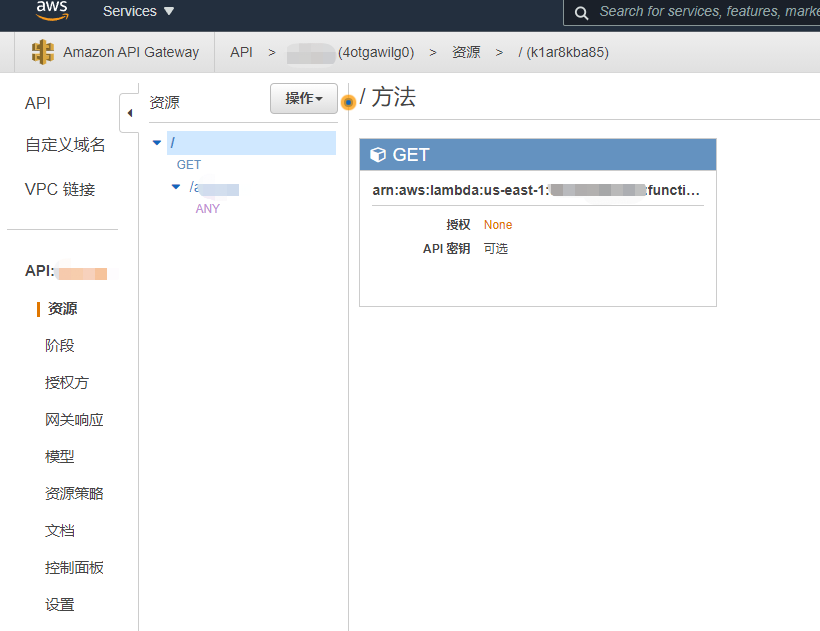Select 自定义域名 in the left navigation
Screen dimensions: 820x631
(x=67, y=144)
